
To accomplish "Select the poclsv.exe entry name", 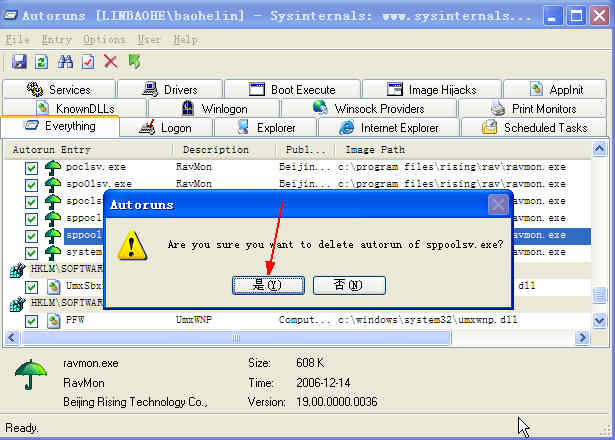I will [96, 167].
